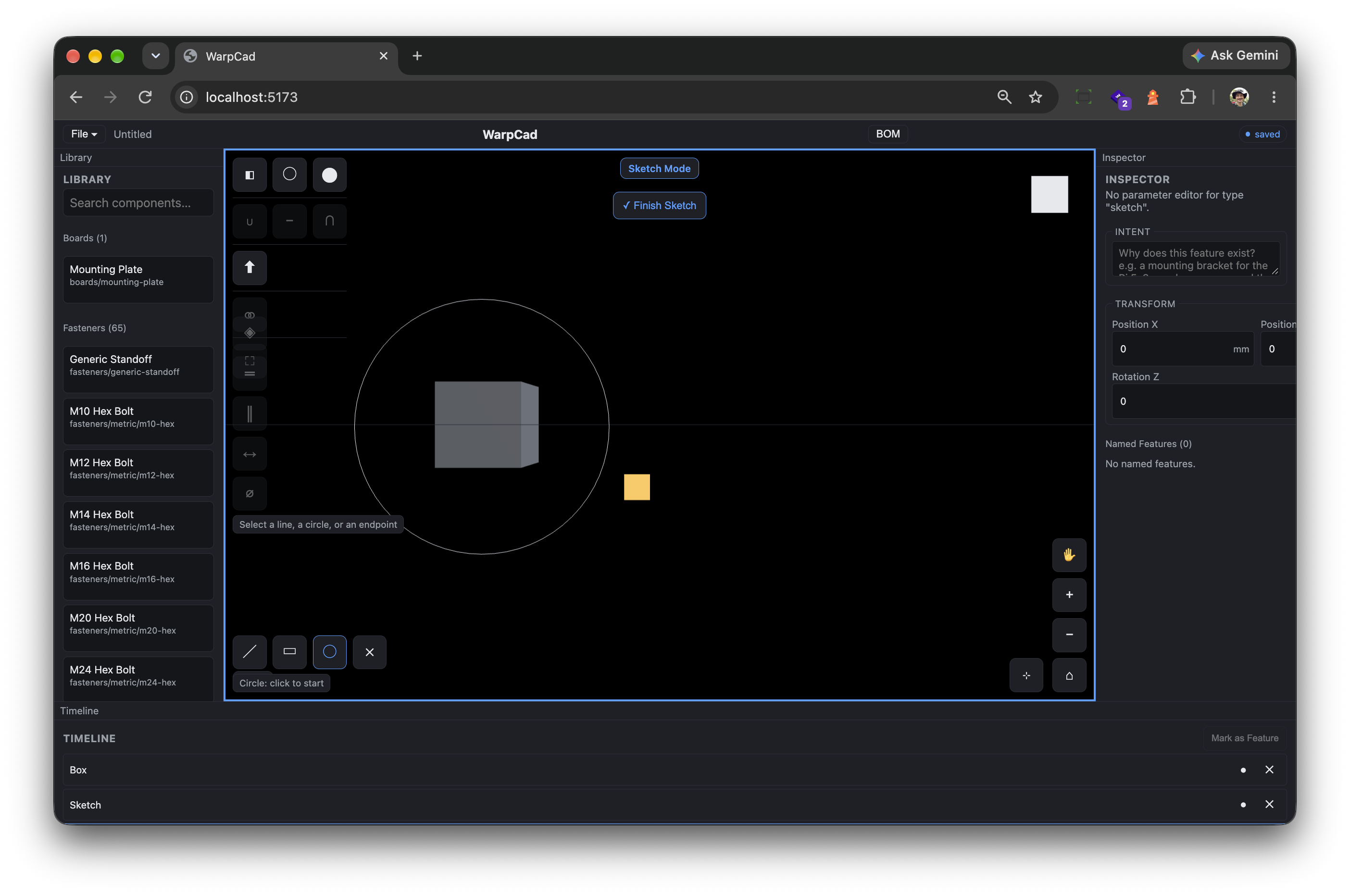
Task: Click Mark as Feature
Action: [x=1244, y=738]
